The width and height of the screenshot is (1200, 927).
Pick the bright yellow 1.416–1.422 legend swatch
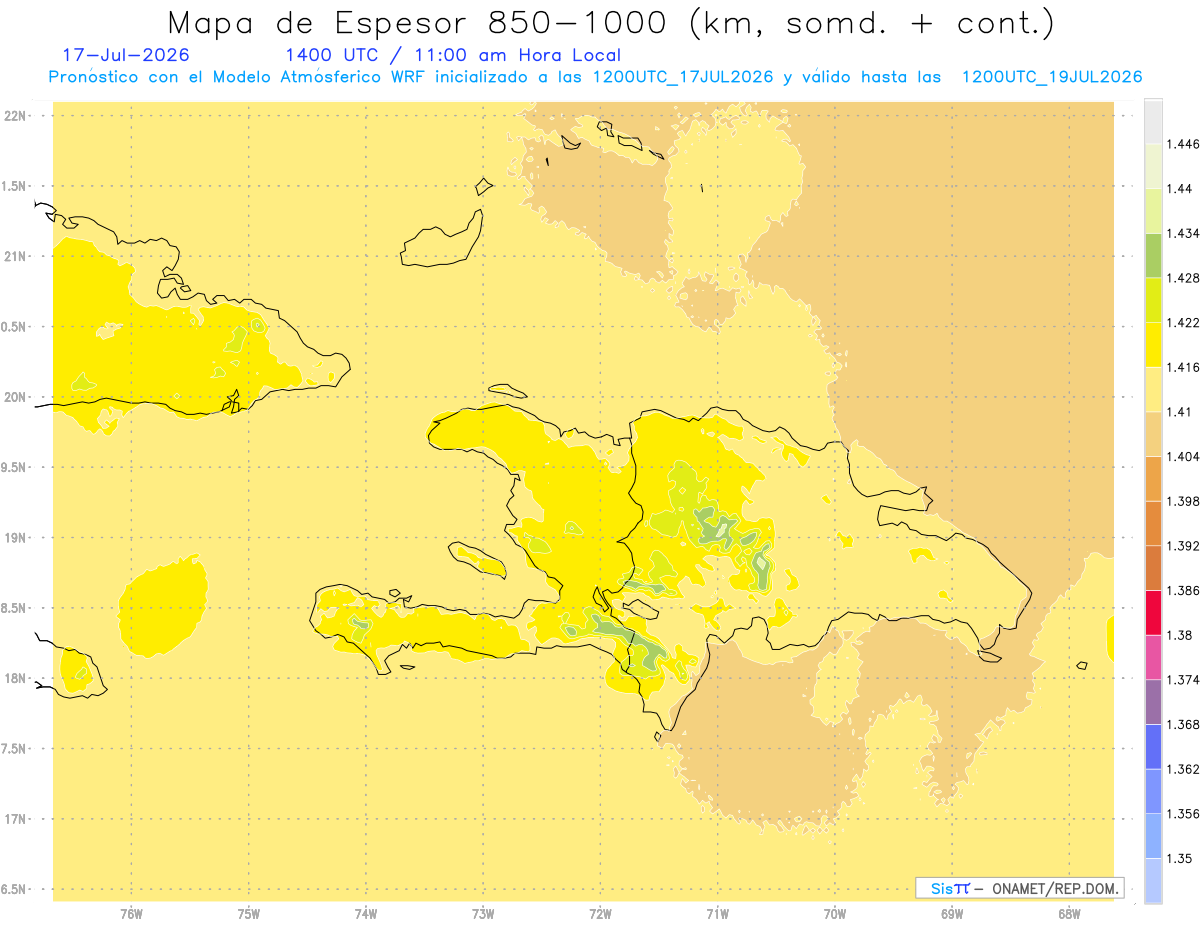tap(1153, 345)
